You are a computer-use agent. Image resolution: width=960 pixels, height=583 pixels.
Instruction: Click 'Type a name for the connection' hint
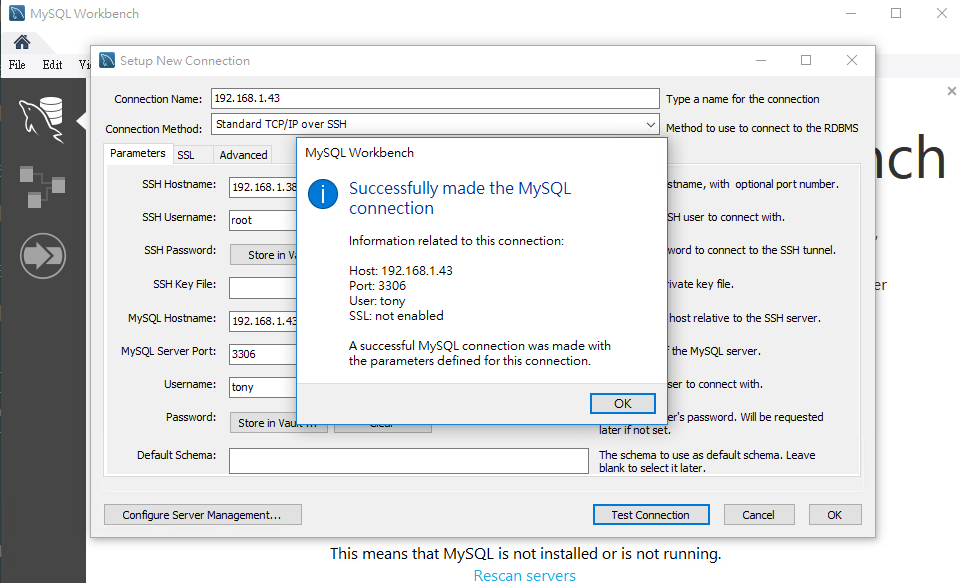pos(743,99)
